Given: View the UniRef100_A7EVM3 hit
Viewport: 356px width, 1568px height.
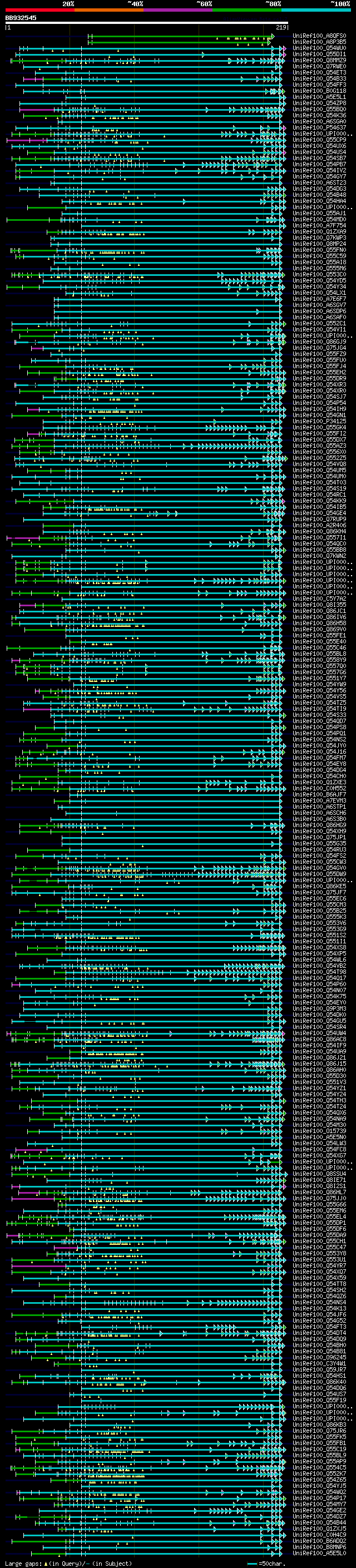Looking at the screenshot, I should (x=319, y=800).
